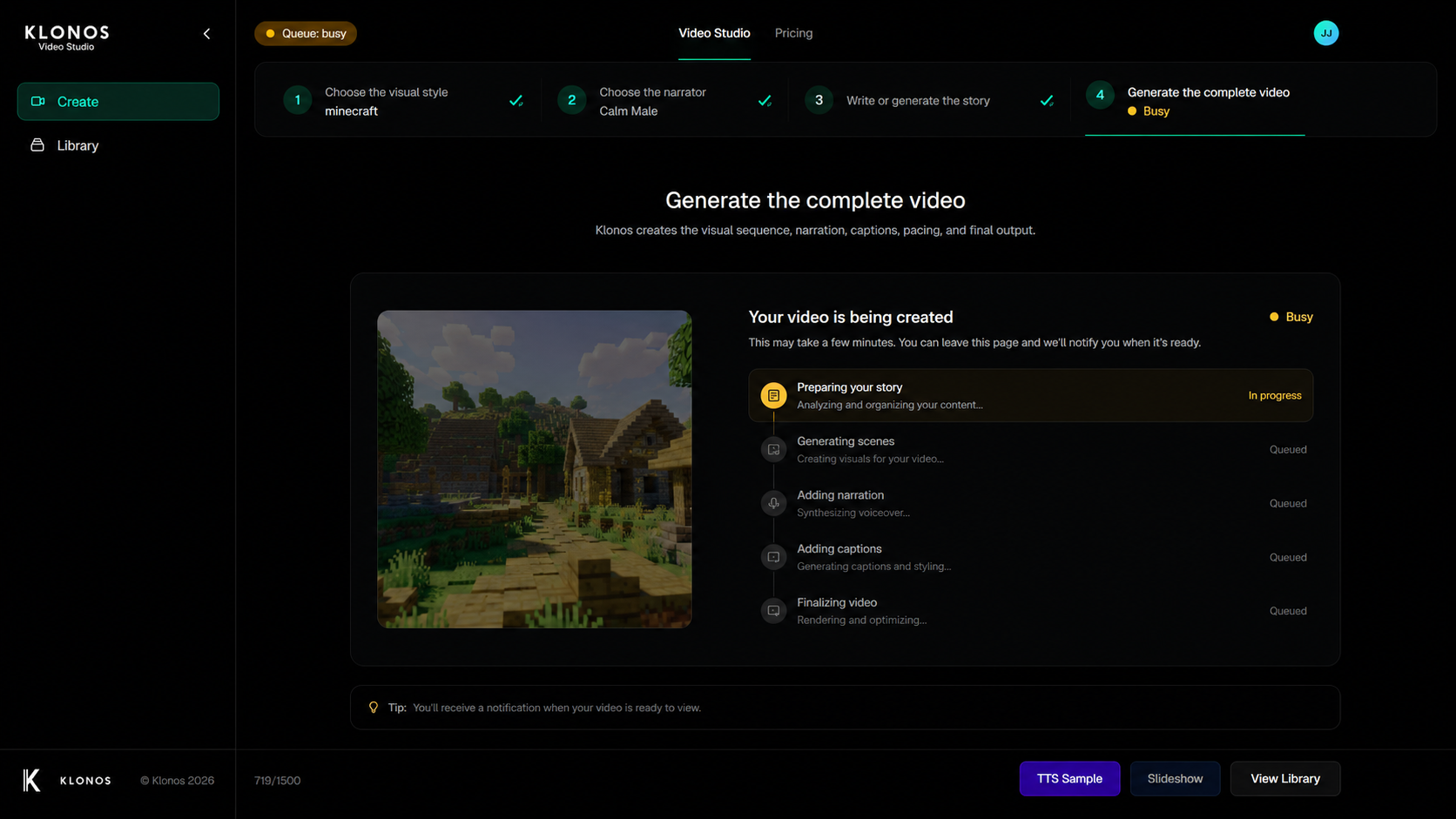Open View Library button
The width and height of the screenshot is (1456, 819).
tap(1285, 779)
